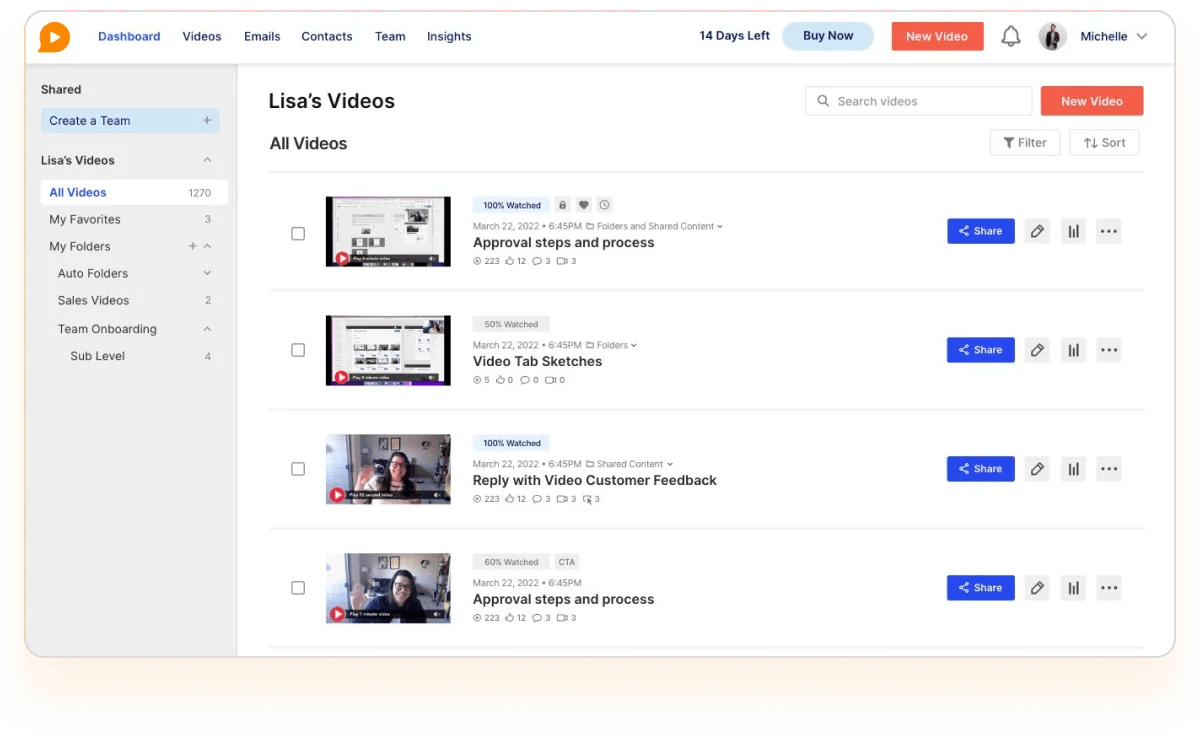This screenshot has height=748, width=1200.
Task: Open analytics for Reply with Video Customer Feedback
Action: coord(1073,468)
